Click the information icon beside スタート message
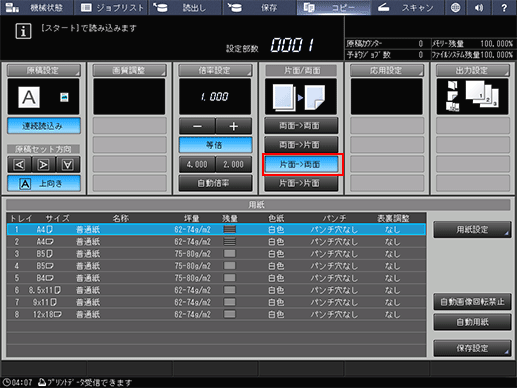 tap(23, 31)
